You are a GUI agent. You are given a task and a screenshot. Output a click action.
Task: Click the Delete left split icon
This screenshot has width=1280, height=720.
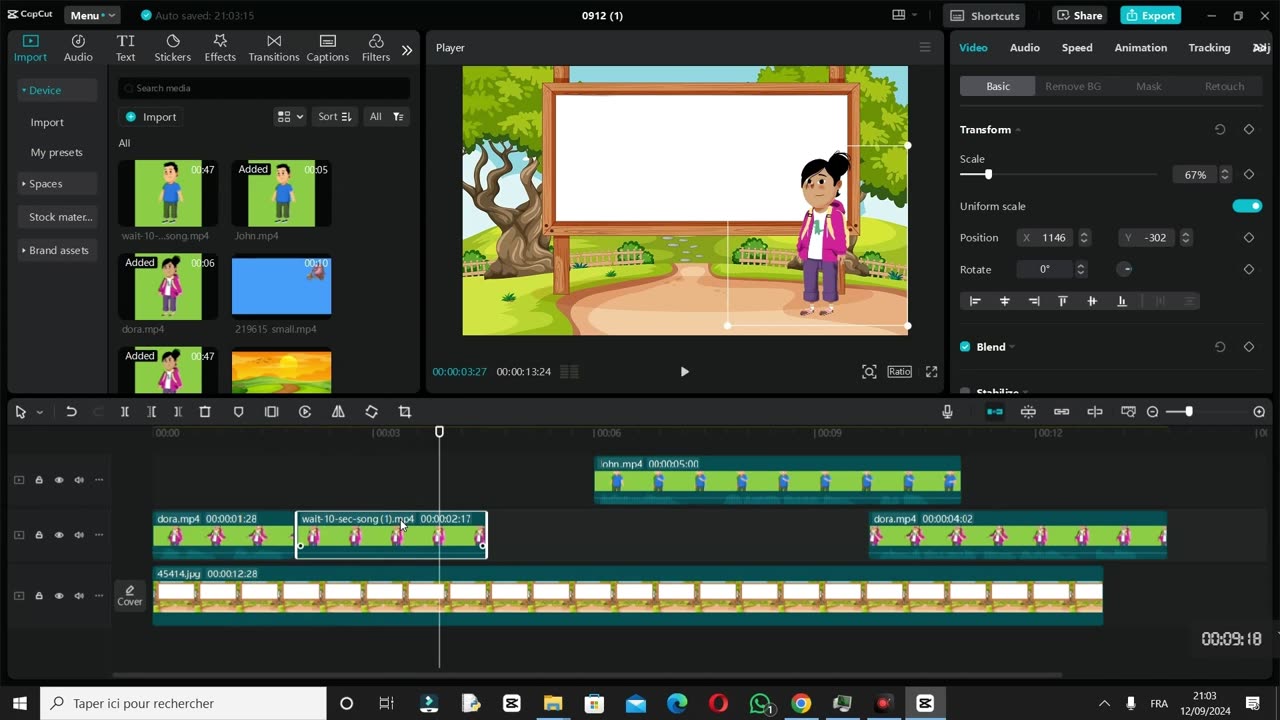[152, 412]
